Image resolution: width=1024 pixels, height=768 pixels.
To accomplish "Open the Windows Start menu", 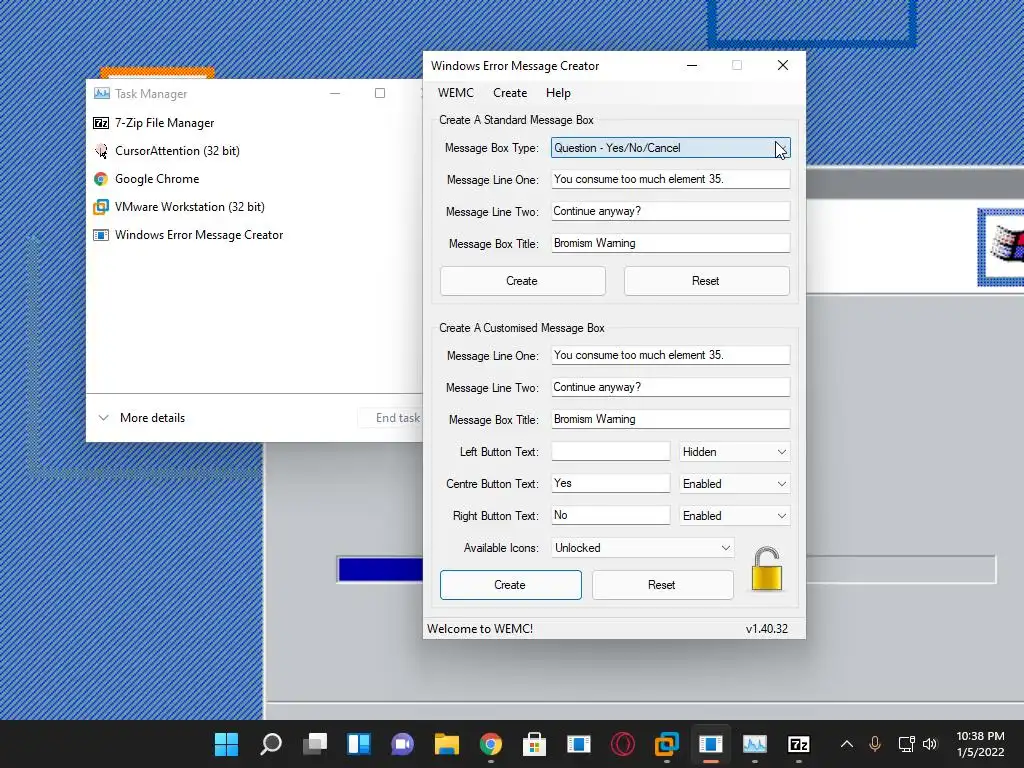I will point(227,744).
